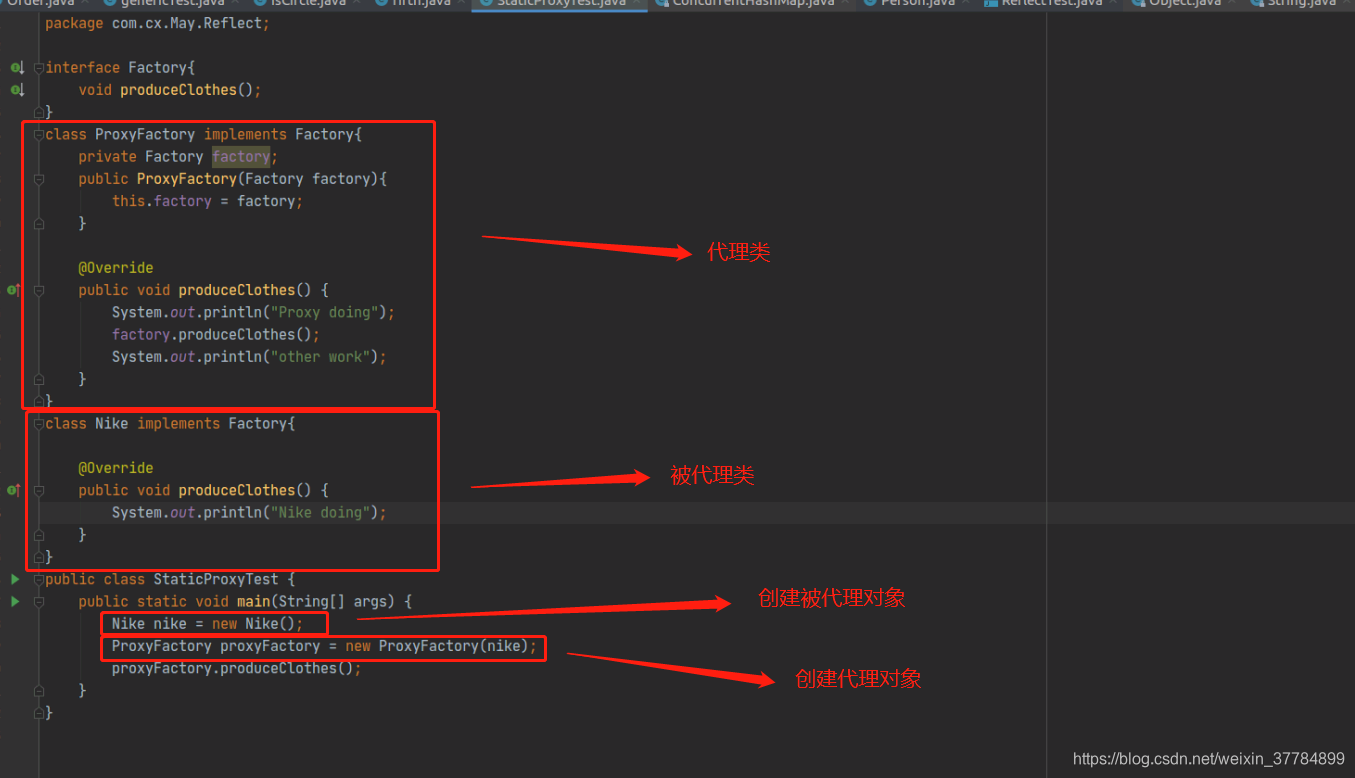Click the implements-method gutter icon at Nike produceClothes
Viewport: 1355px width, 778px height.
(14, 490)
